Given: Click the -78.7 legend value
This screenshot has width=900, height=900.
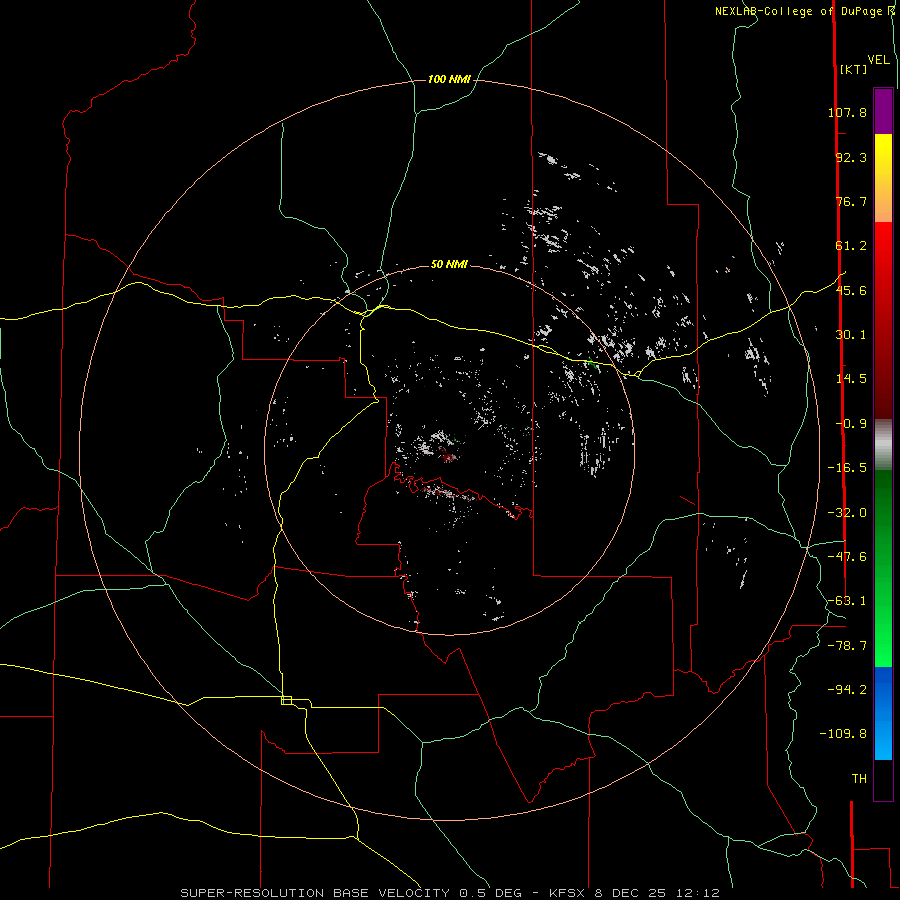Looking at the screenshot, I should pos(847,646).
